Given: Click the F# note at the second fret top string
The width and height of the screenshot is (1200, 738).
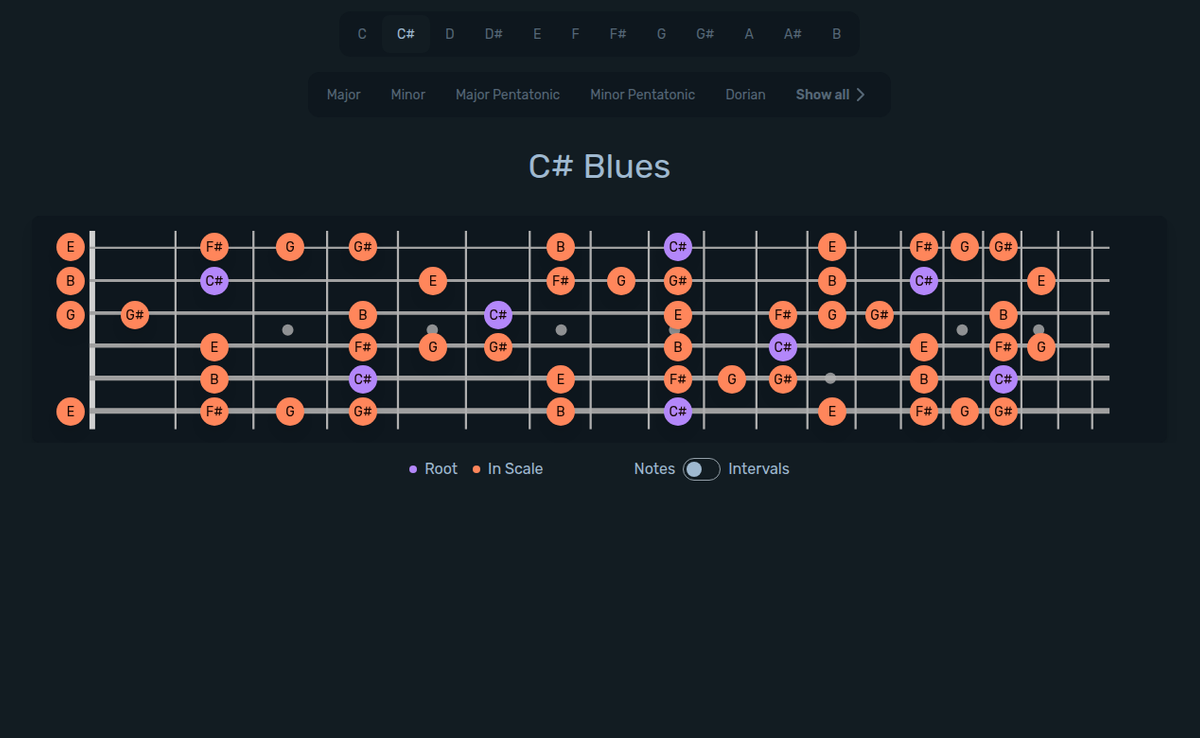Looking at the screenshot, I should click(214, 247).
